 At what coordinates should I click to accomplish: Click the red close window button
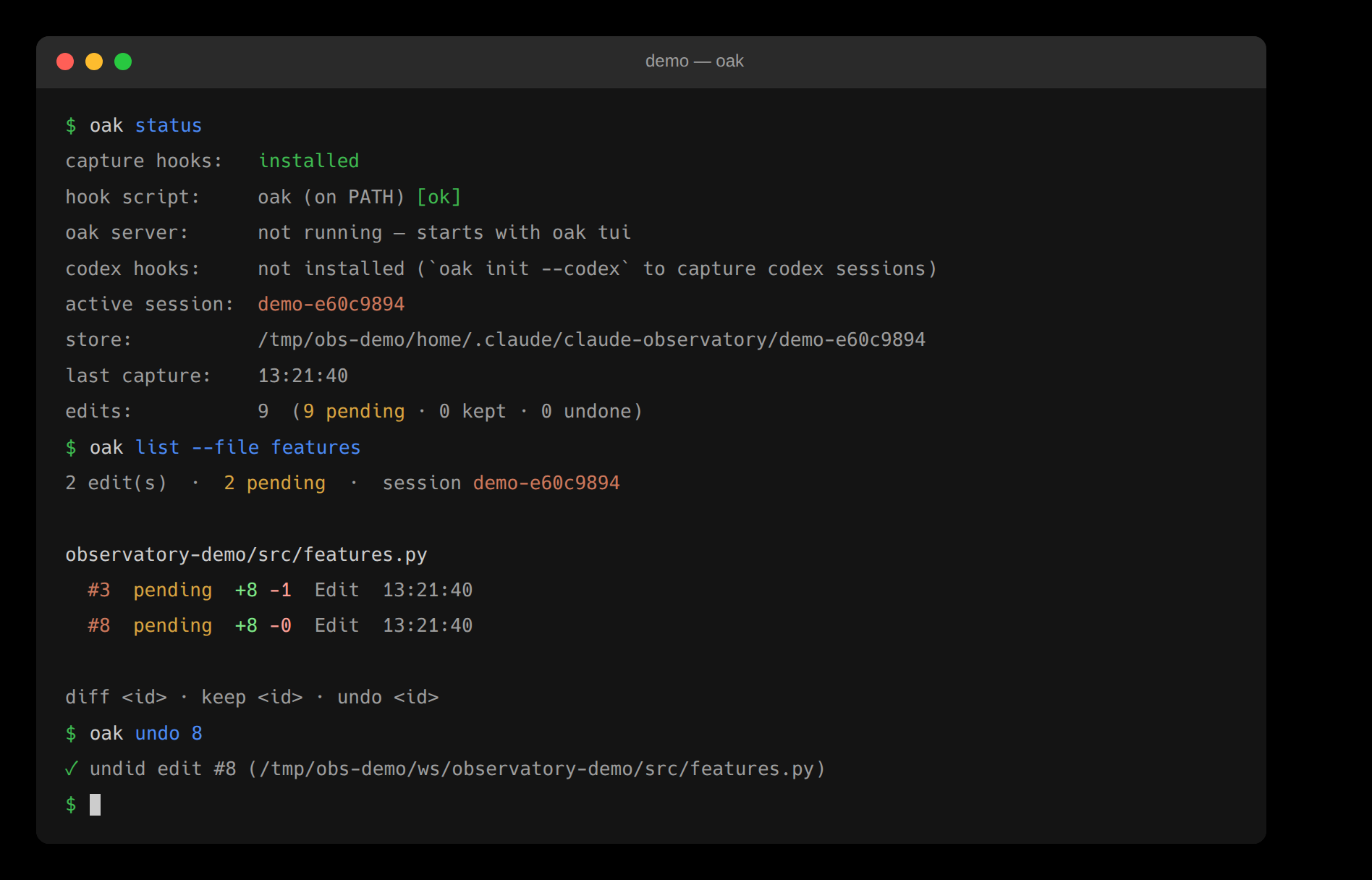65,62
